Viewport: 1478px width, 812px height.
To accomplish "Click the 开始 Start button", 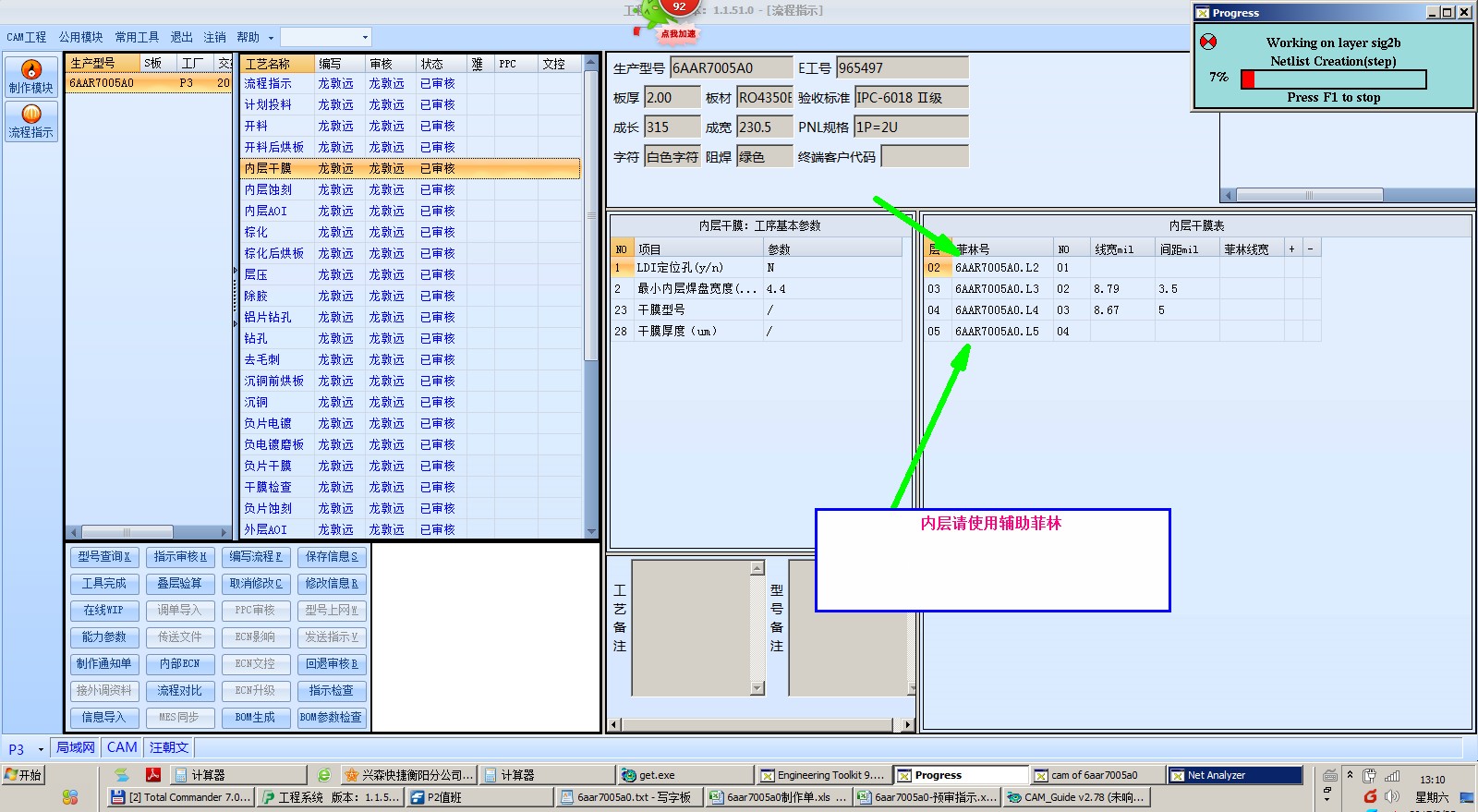I will (x=23, y=775).
